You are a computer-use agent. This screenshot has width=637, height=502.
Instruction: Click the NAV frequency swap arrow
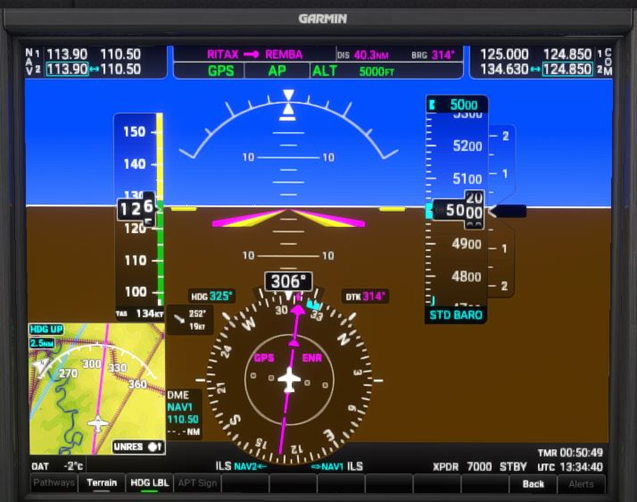[x=94, y=69]
